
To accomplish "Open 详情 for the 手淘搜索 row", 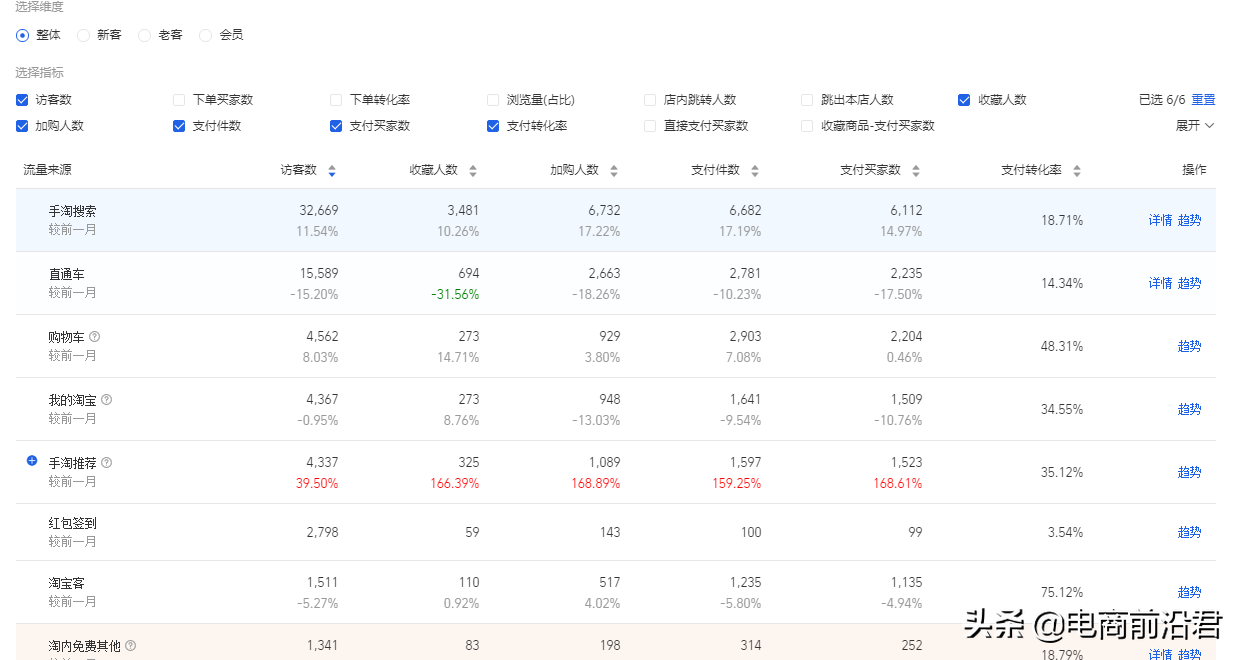I will [x=1160, y=220].
